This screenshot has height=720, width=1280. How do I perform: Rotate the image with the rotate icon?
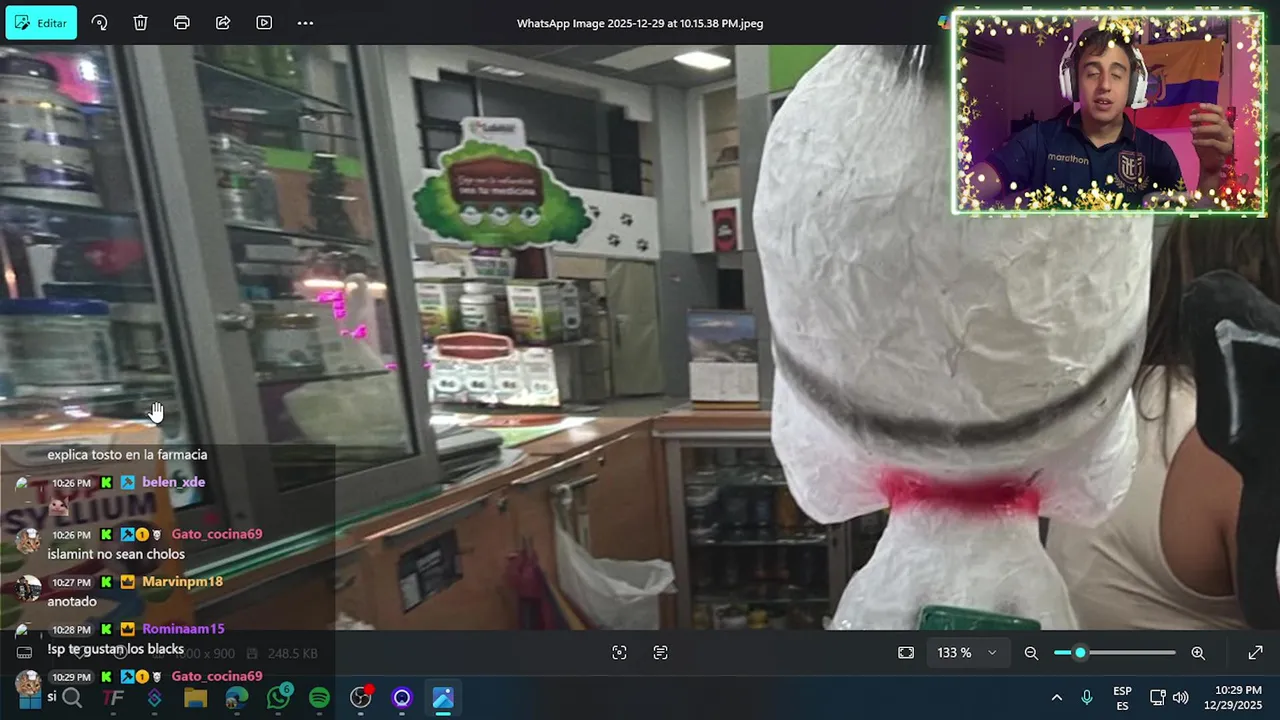coord(99,23)
